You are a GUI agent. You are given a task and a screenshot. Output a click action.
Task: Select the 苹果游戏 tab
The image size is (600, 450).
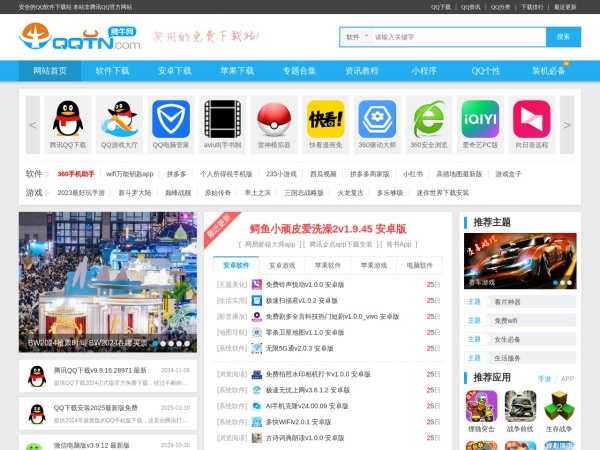point(374,265)
